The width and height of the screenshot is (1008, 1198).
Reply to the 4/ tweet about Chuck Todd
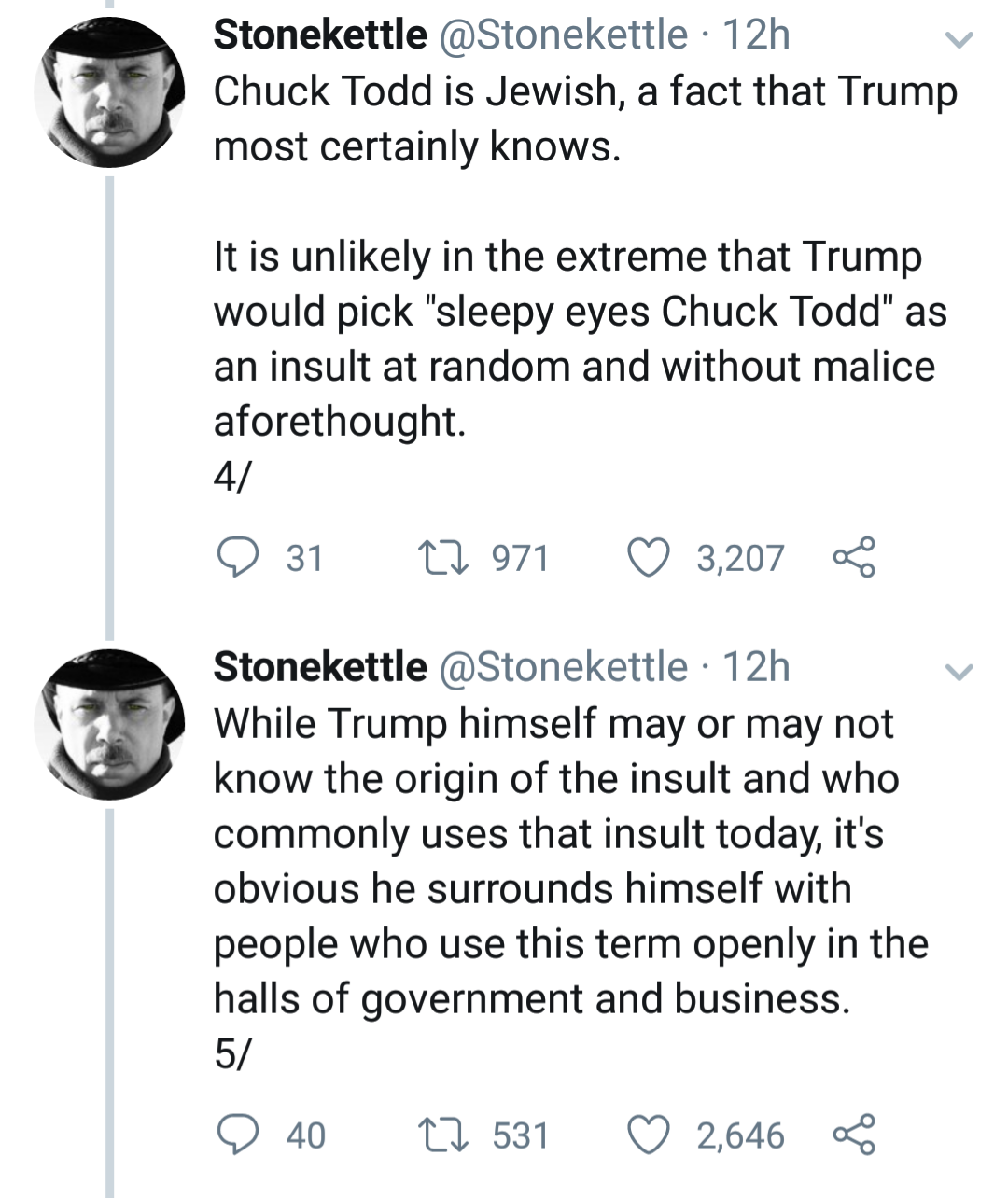(237, 558)
